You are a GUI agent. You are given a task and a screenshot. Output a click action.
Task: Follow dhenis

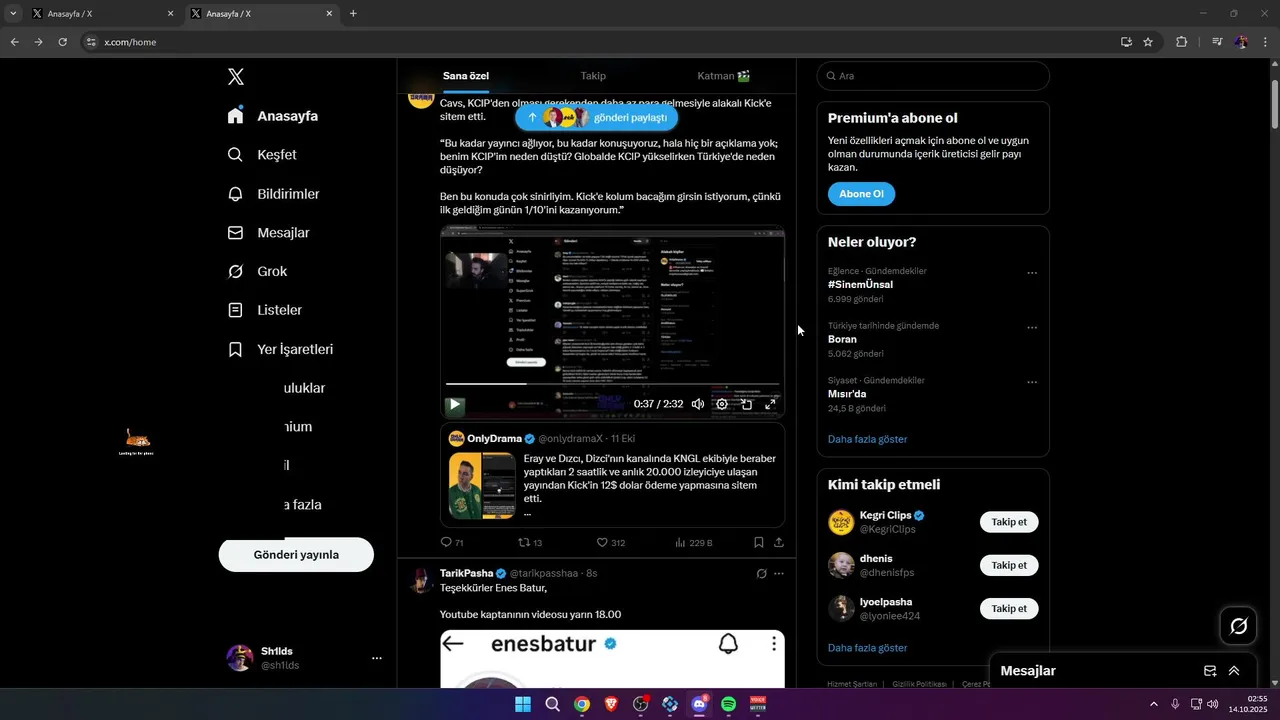[x=1009, y=565]
